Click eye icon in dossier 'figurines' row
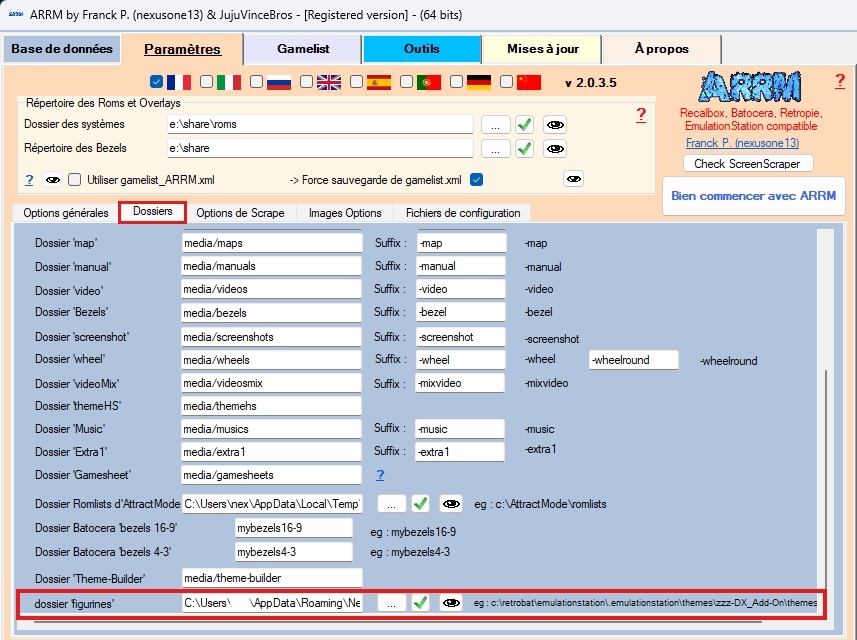Viewport: 857px width, 640px height. click(451, 603)
